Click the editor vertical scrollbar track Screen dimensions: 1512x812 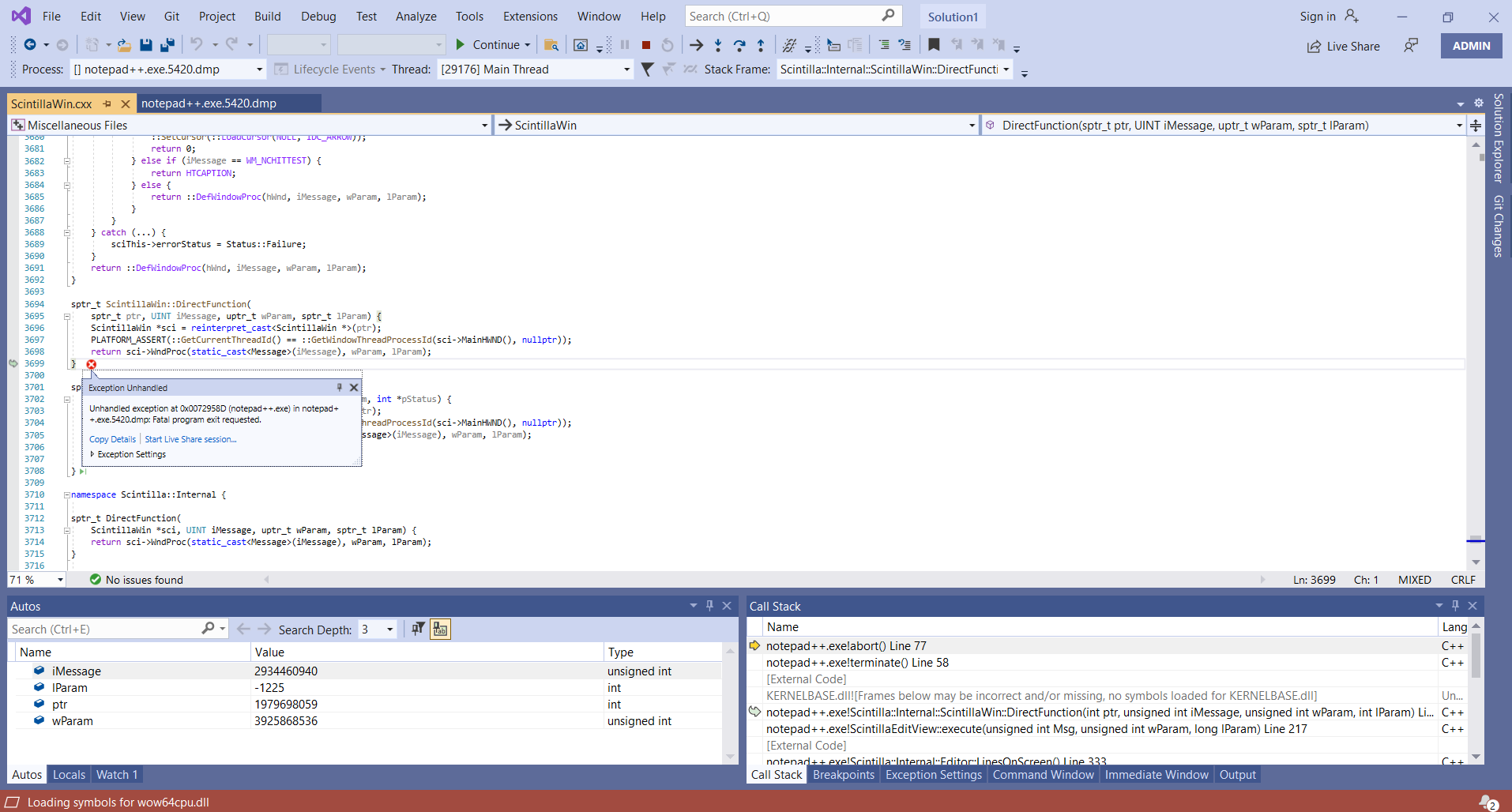pyautogui.click(x=1476, y=355)
